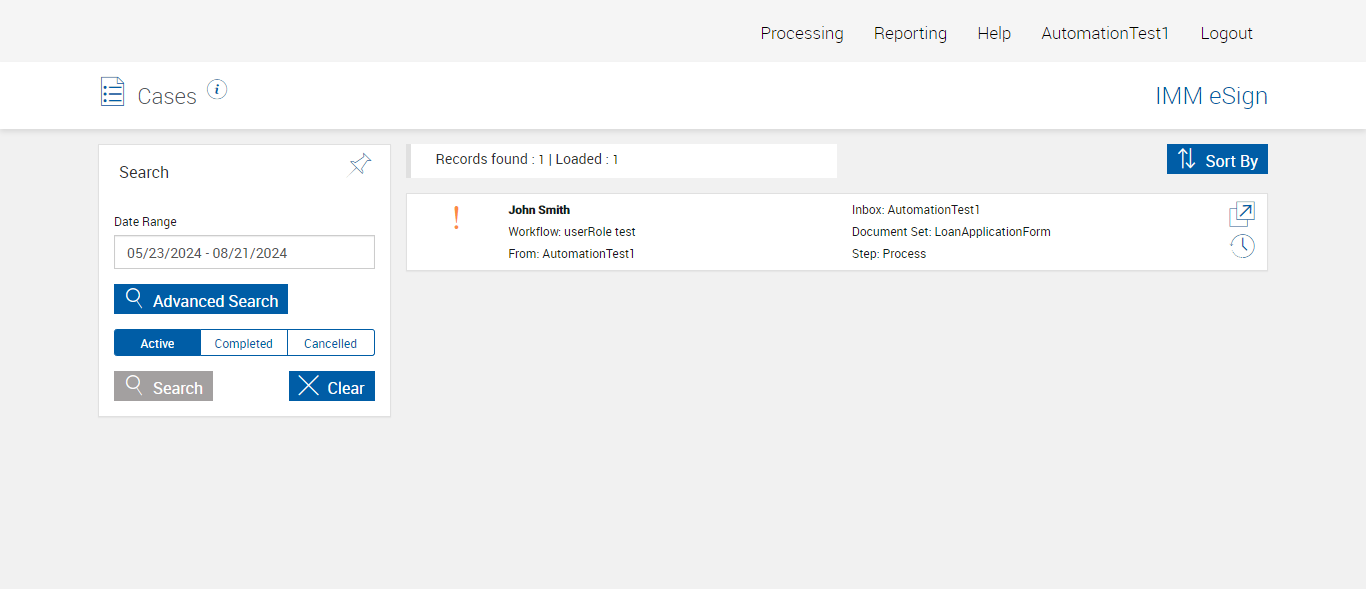Click the Cases list document icon
The width and height of the screenshot is (1366, 589).
(113, 92)
